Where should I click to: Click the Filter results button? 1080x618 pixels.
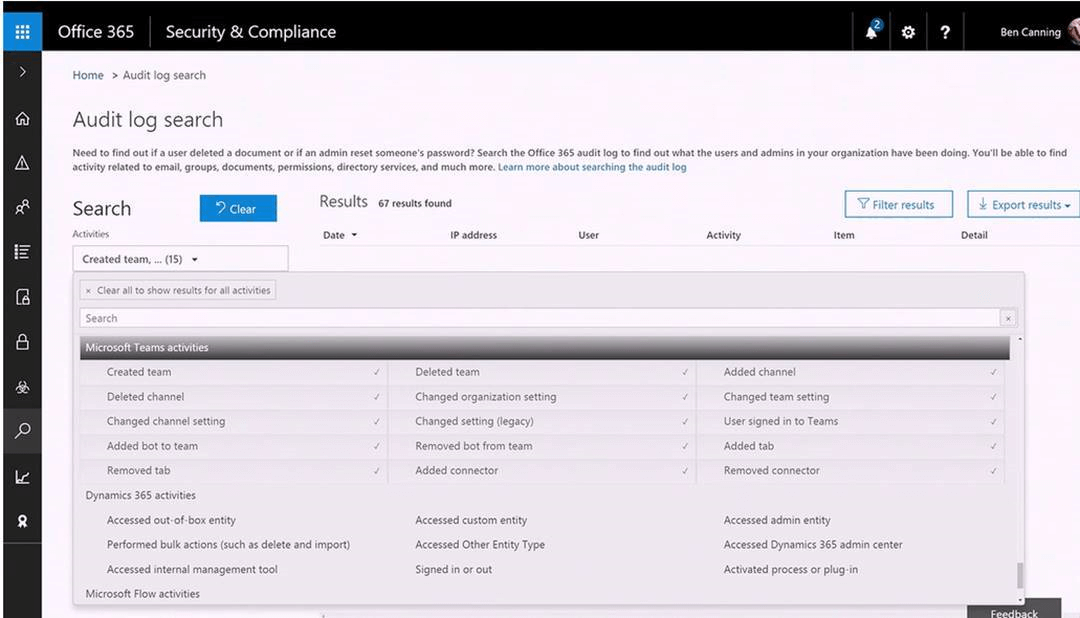[x=898, y=205]
